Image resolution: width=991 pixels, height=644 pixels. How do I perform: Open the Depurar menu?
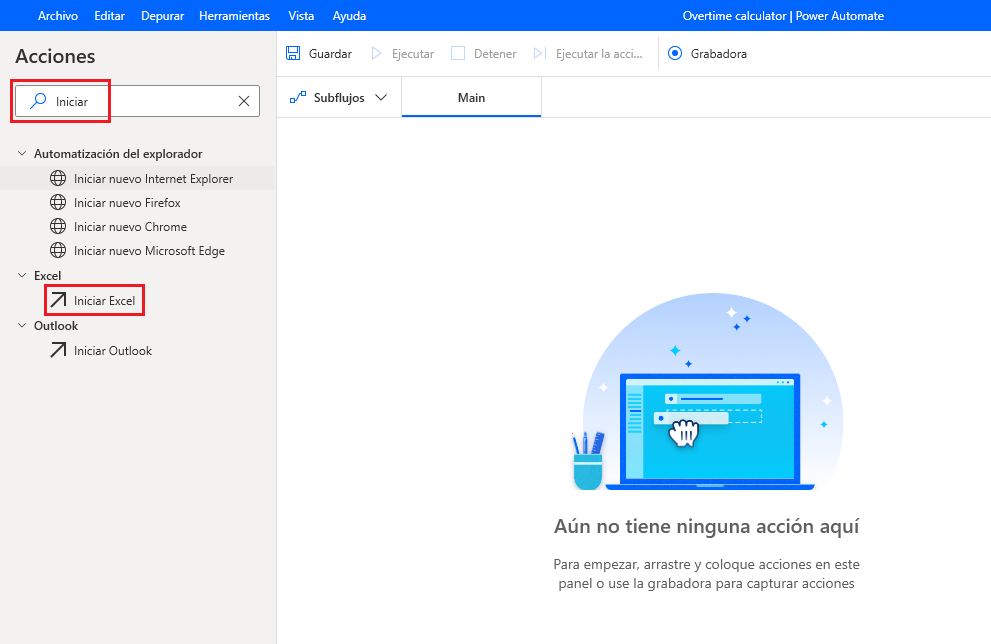pyautogui.click(x=162, y=16)
